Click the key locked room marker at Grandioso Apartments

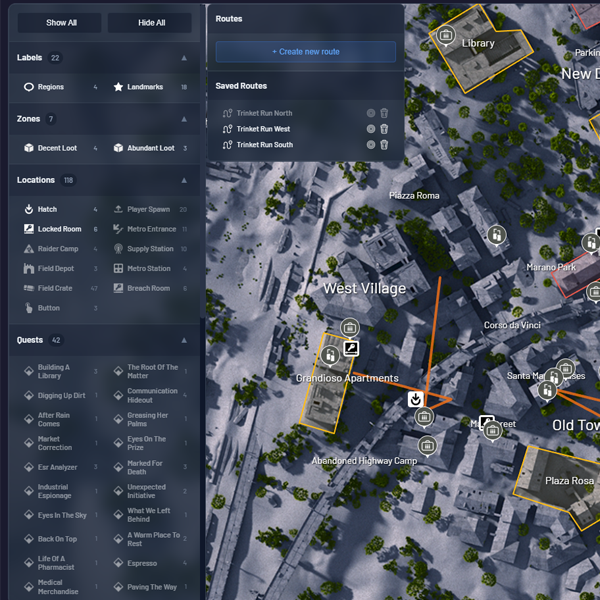point(351,349)
